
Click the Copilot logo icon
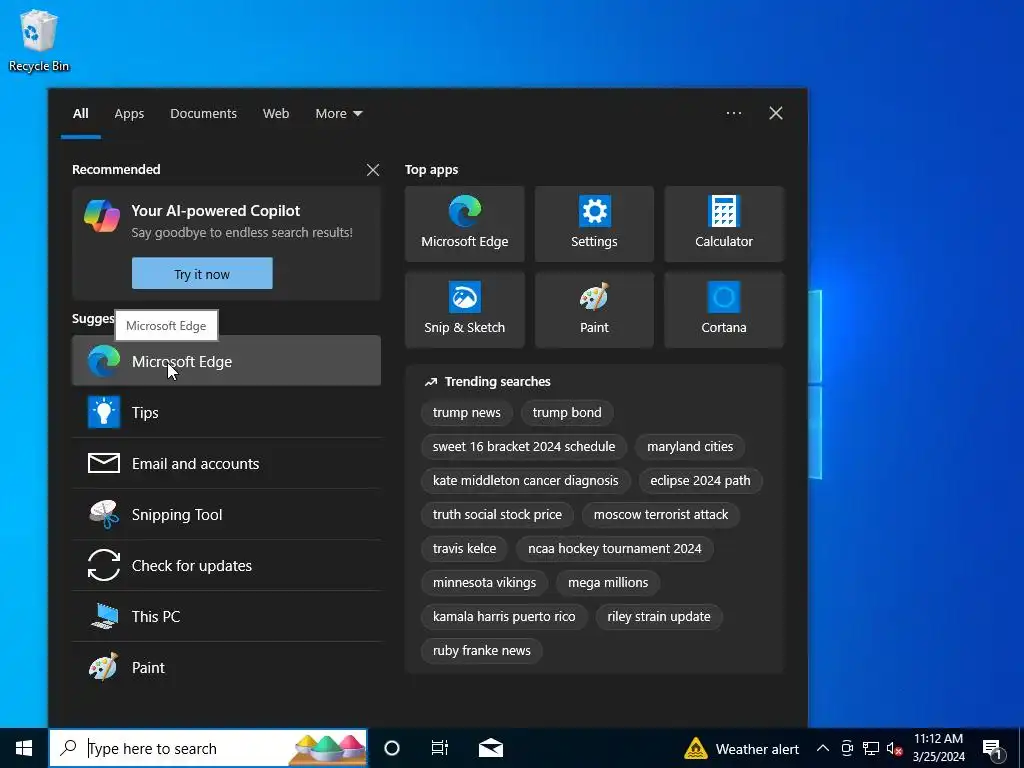click(102, 216)
